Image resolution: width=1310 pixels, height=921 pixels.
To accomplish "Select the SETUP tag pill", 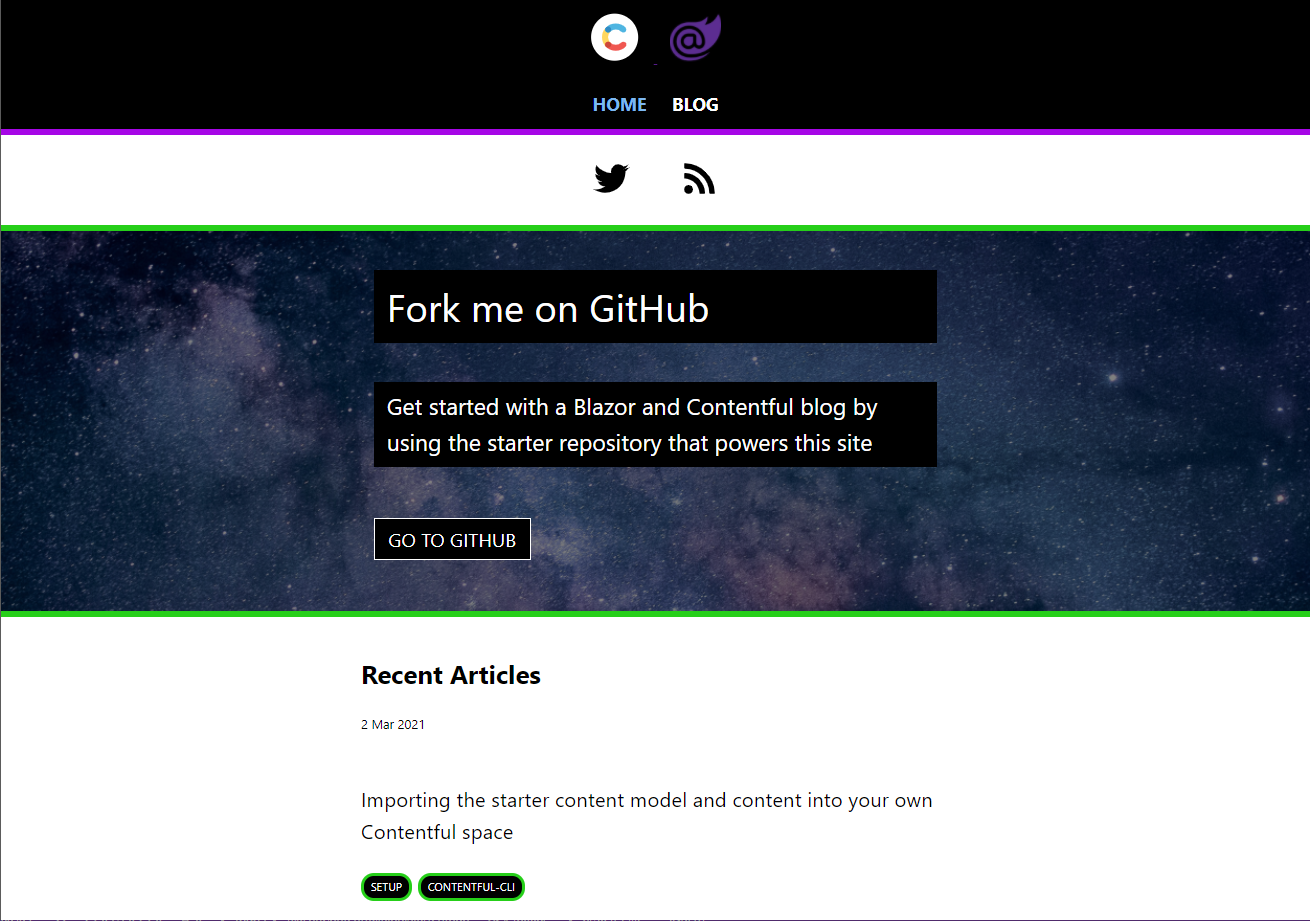I will 386,887.
